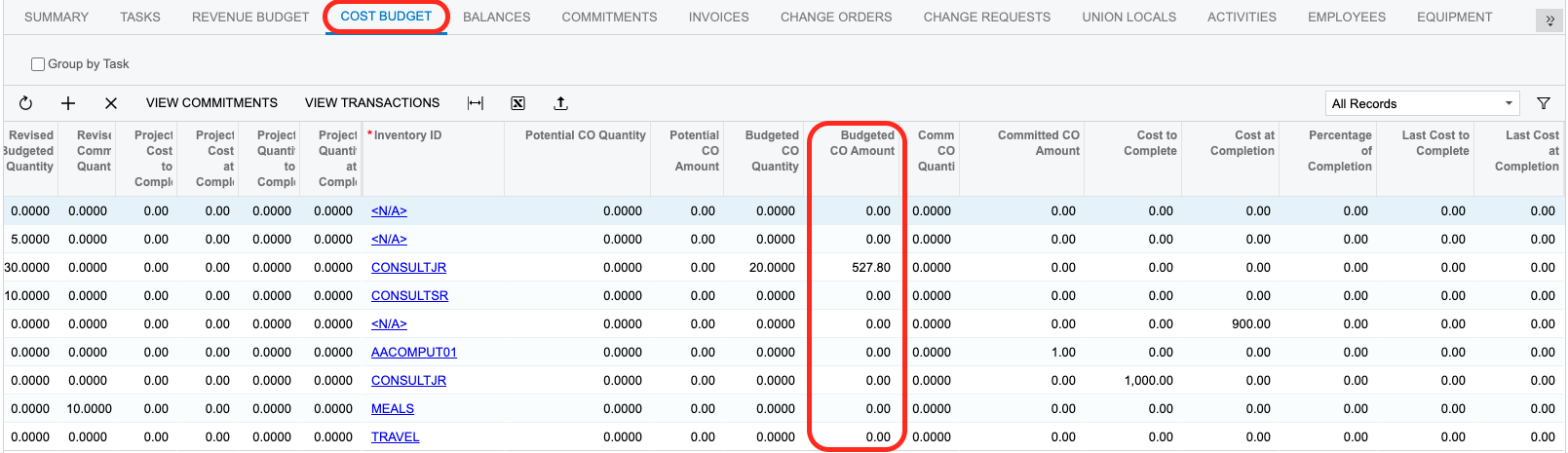Open the AACOMPUT01 inventory item link
This screenshot has width=1568, height=453.
coord(413,353)
